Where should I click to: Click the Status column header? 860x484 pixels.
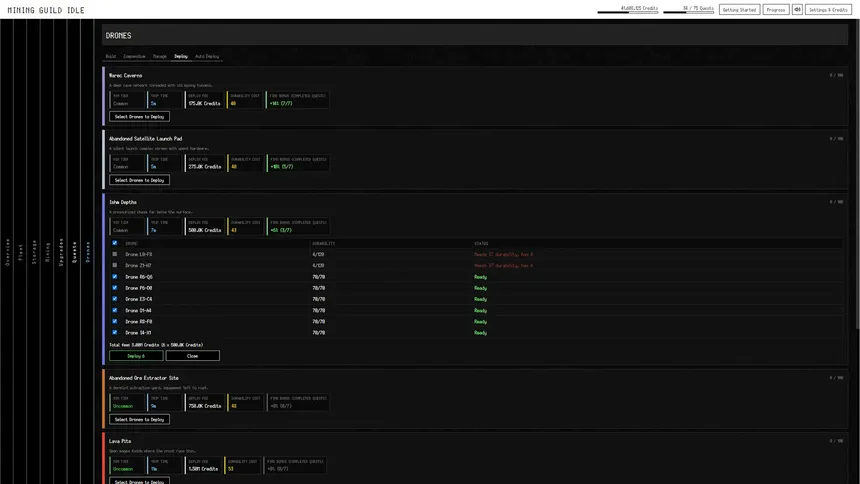(x=481, y=244)
